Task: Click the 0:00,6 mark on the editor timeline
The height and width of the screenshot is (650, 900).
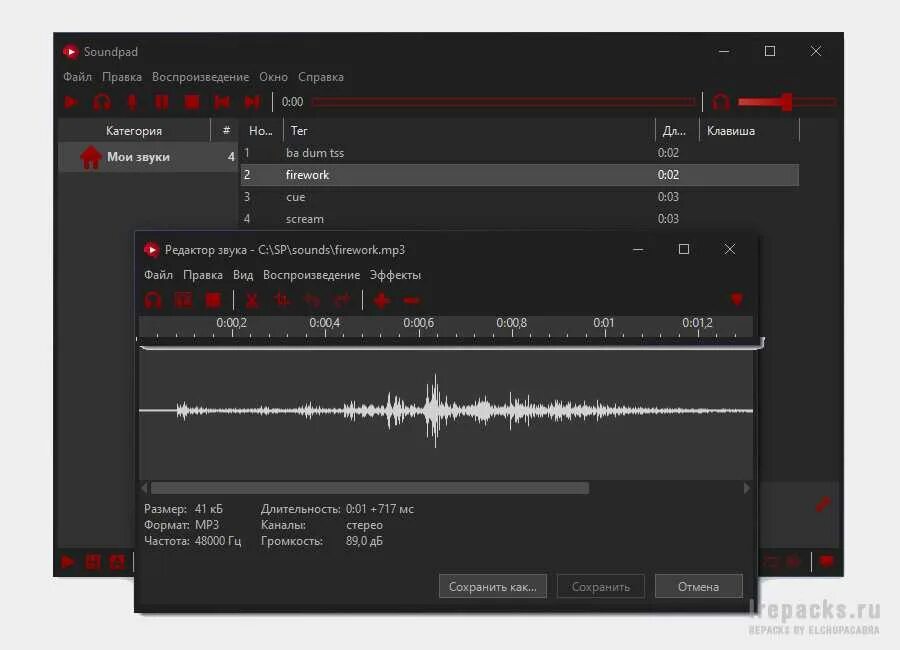Action: (418, 323)
